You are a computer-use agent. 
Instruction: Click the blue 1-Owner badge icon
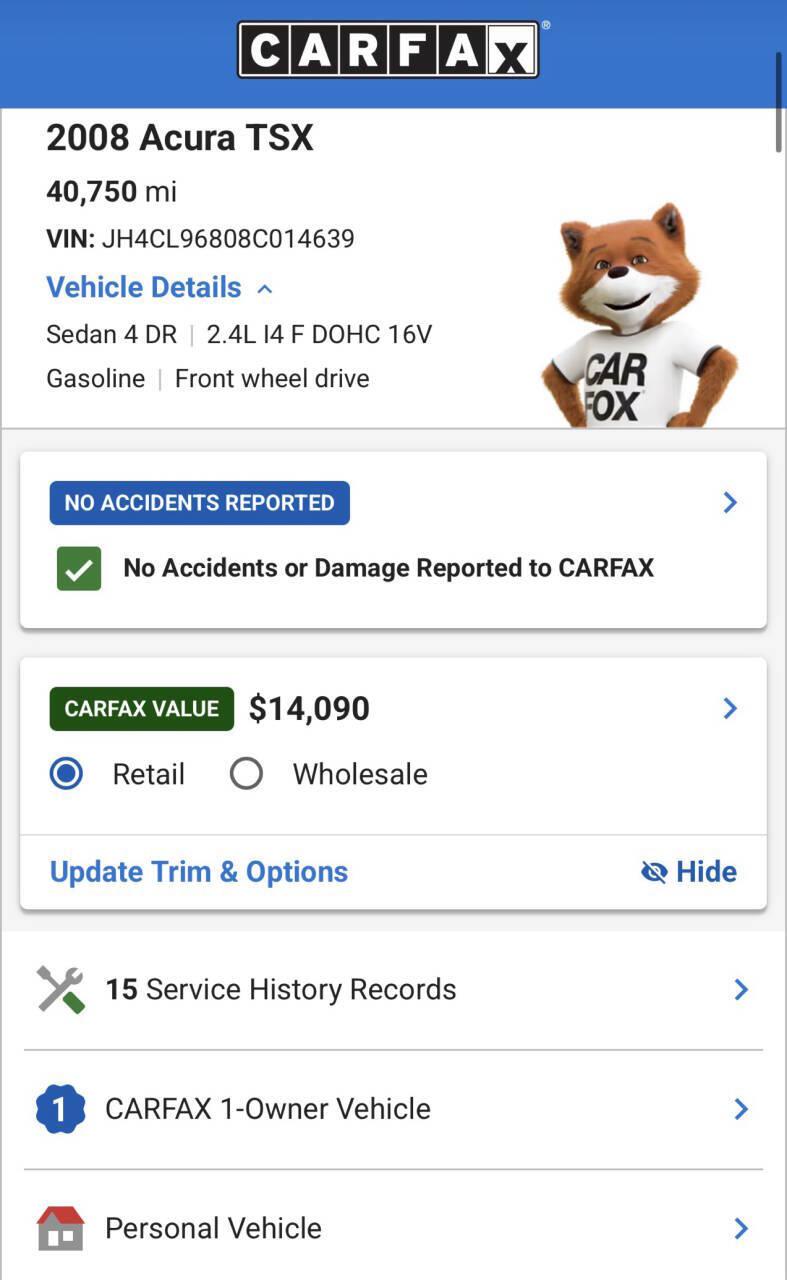click(60, 1109)
